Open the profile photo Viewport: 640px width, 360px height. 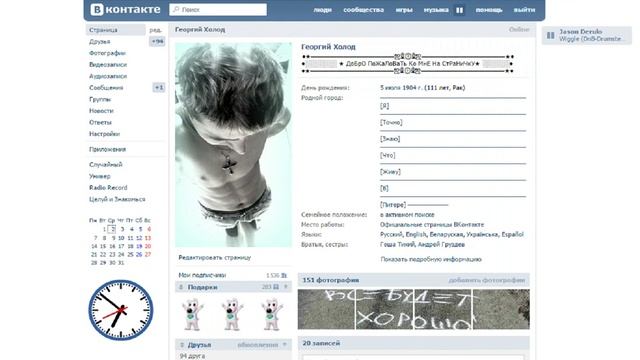pyautogui.click(x=233, y=145)
